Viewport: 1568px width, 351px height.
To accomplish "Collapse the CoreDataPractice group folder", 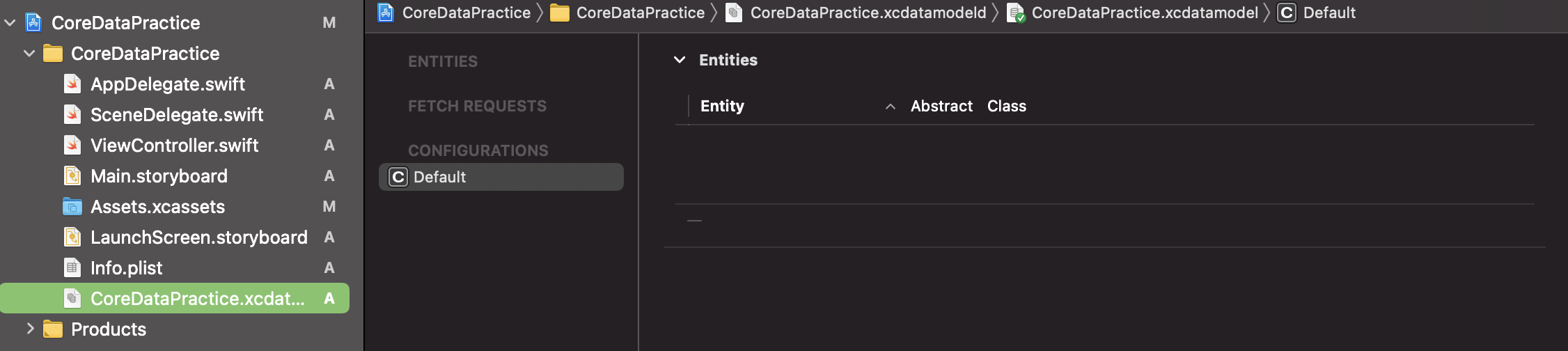I will (29, 54).
